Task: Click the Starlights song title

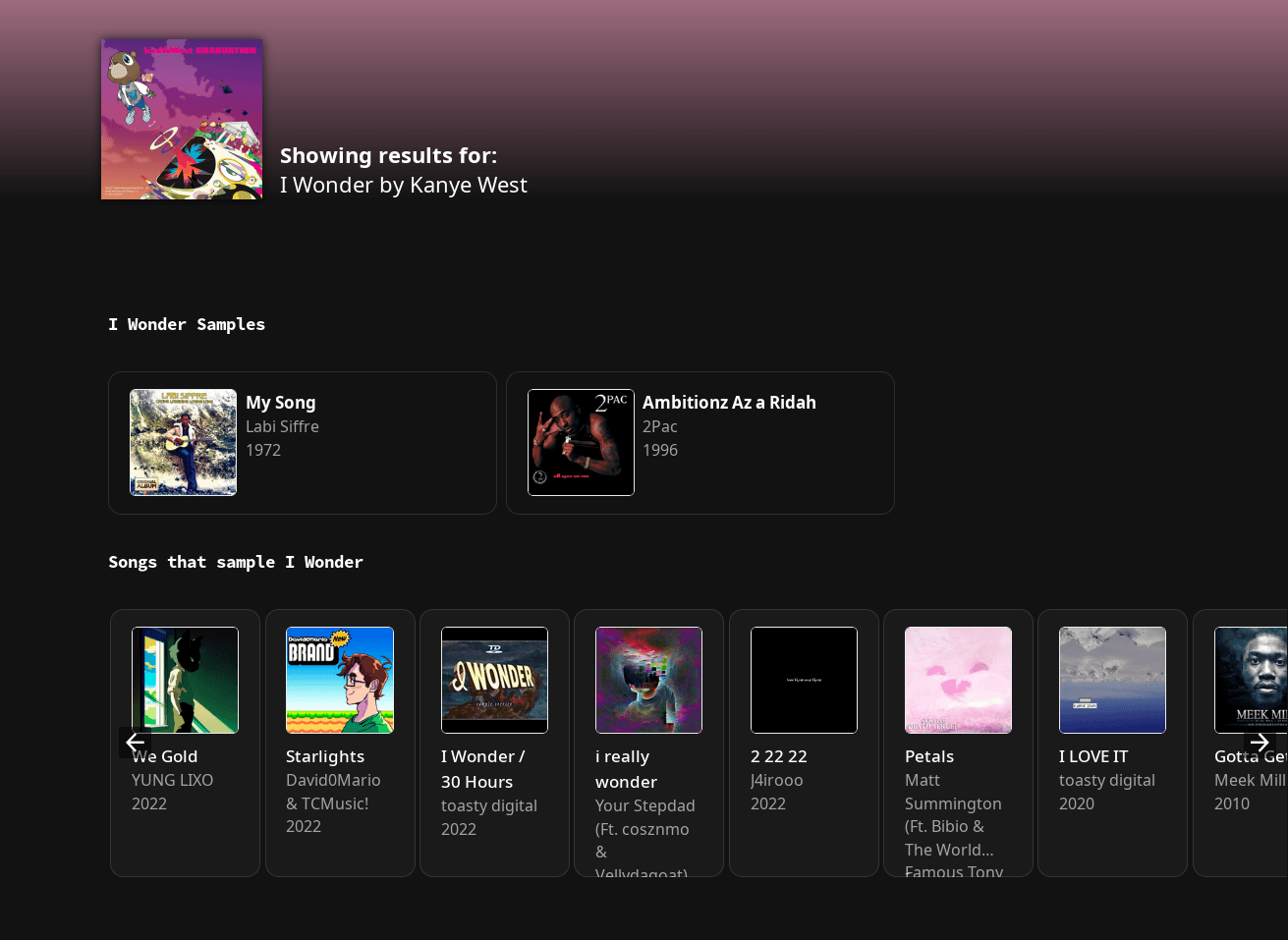Action: (x=325, y=756)
